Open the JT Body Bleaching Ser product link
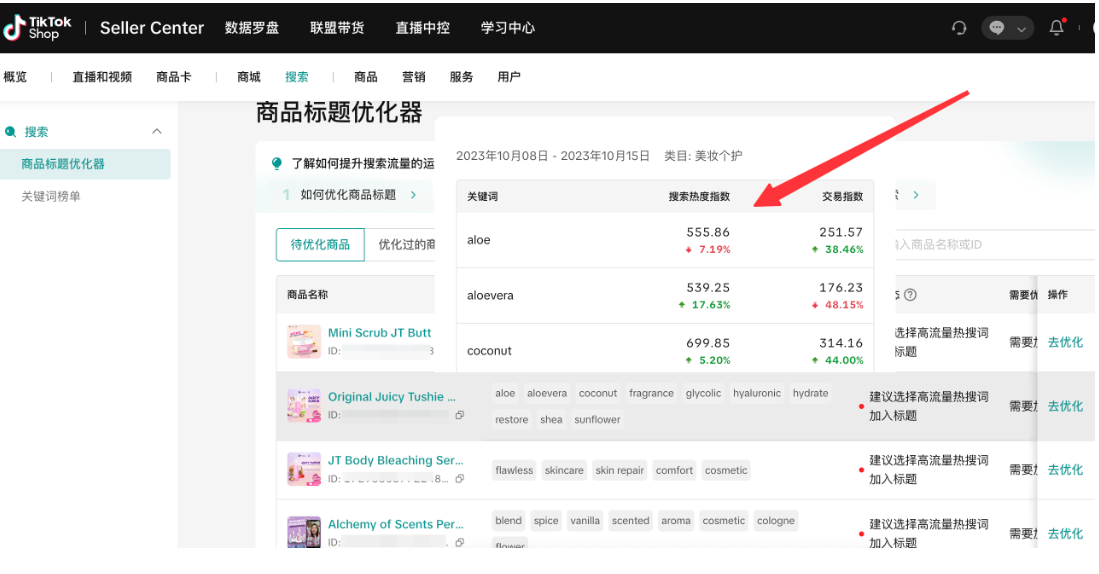This screenshot has height=574, width=1099. point(395,460)
